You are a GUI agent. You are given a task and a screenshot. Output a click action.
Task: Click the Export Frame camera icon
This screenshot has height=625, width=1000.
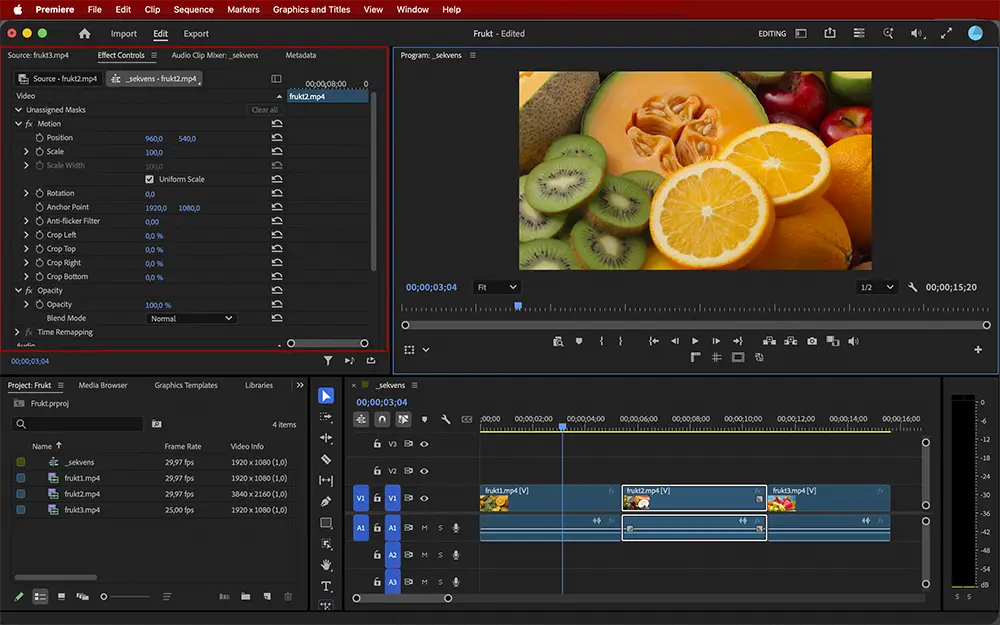pos(812,341)
